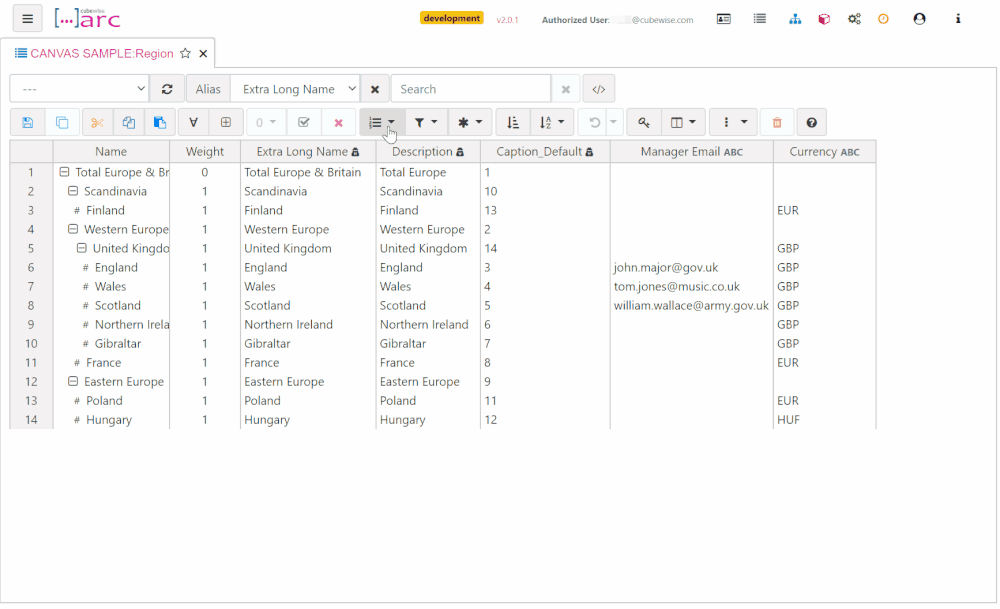This screenshot has width=1000, height=609.
Task: Save the dimension changes
Action: [27, 121]
